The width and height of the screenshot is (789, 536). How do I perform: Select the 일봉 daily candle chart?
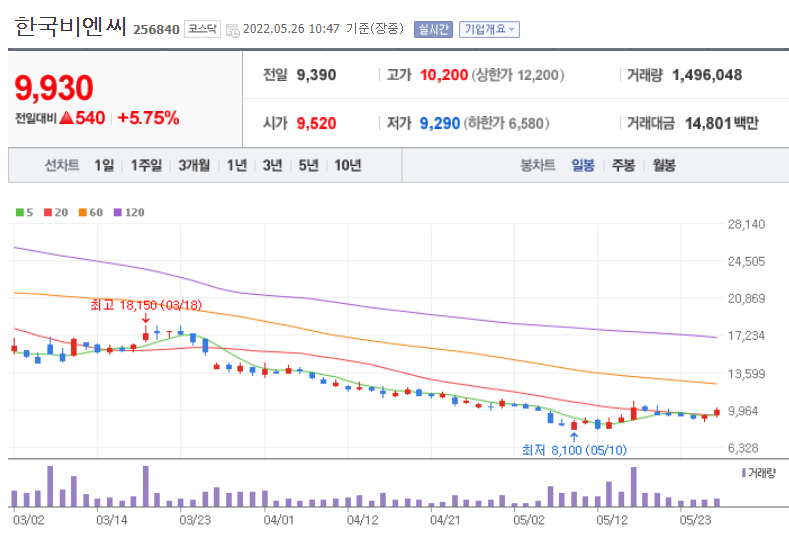583,165
